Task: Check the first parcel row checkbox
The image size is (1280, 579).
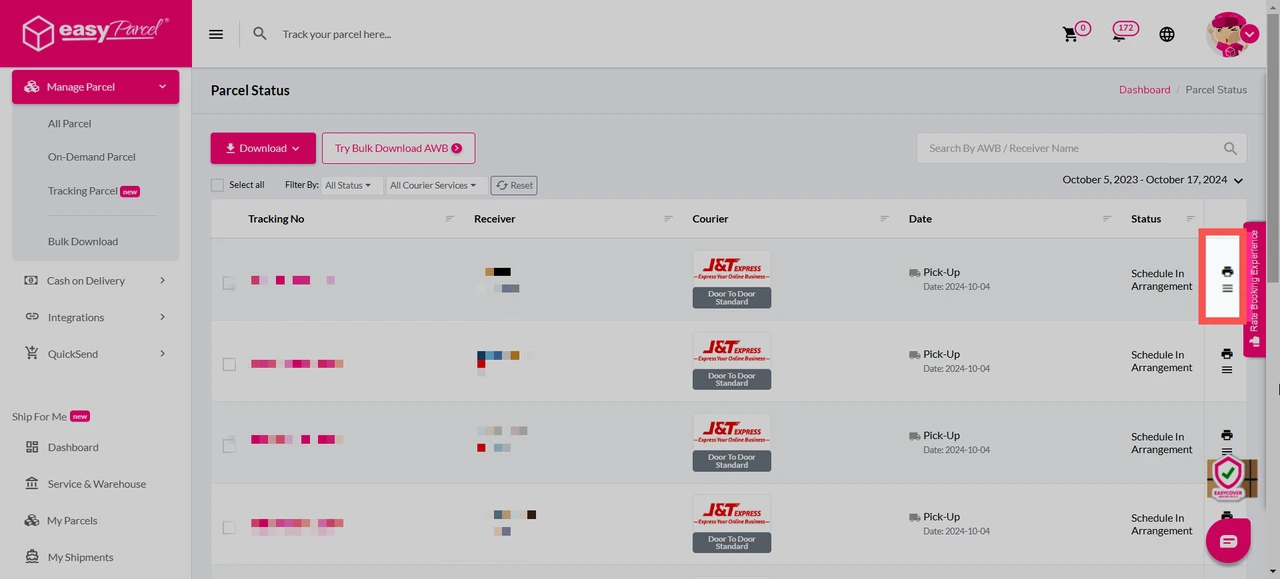Action: [x=229, y=283]
